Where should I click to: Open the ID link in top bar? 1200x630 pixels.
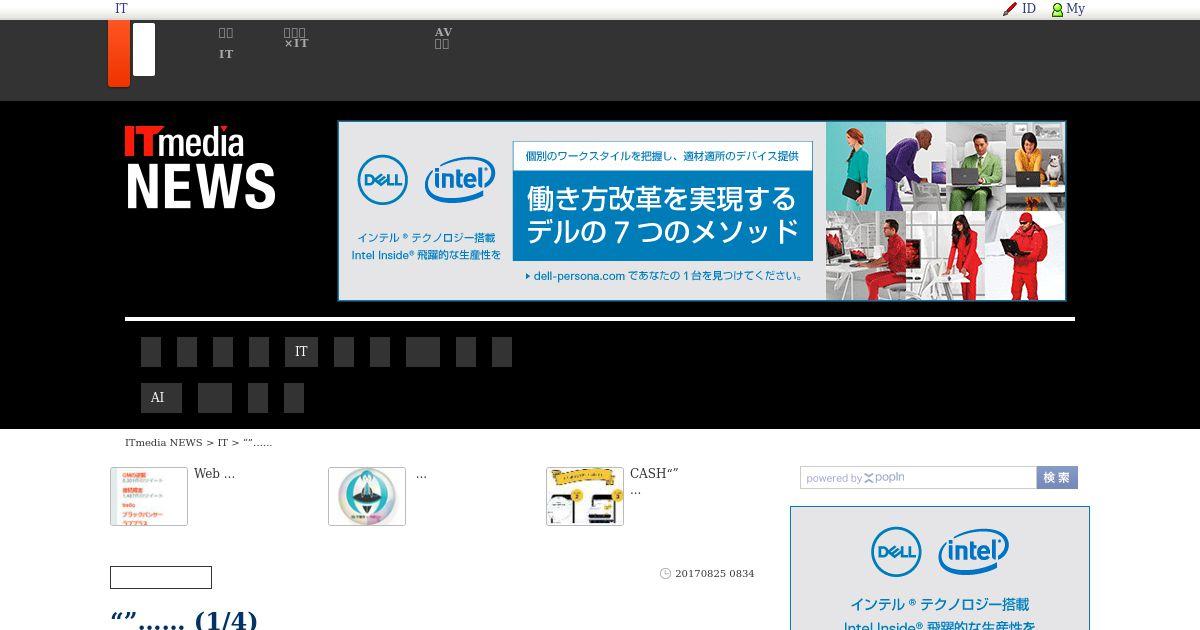(1028, 9)
